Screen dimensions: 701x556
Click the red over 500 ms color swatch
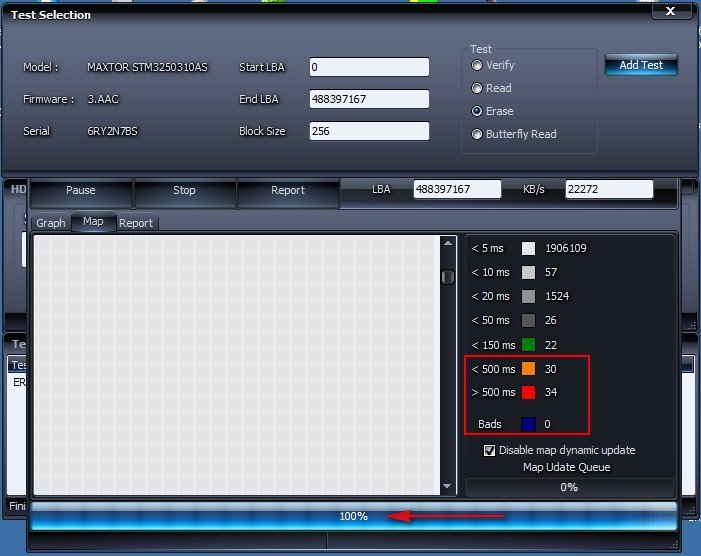click(528, 392)
